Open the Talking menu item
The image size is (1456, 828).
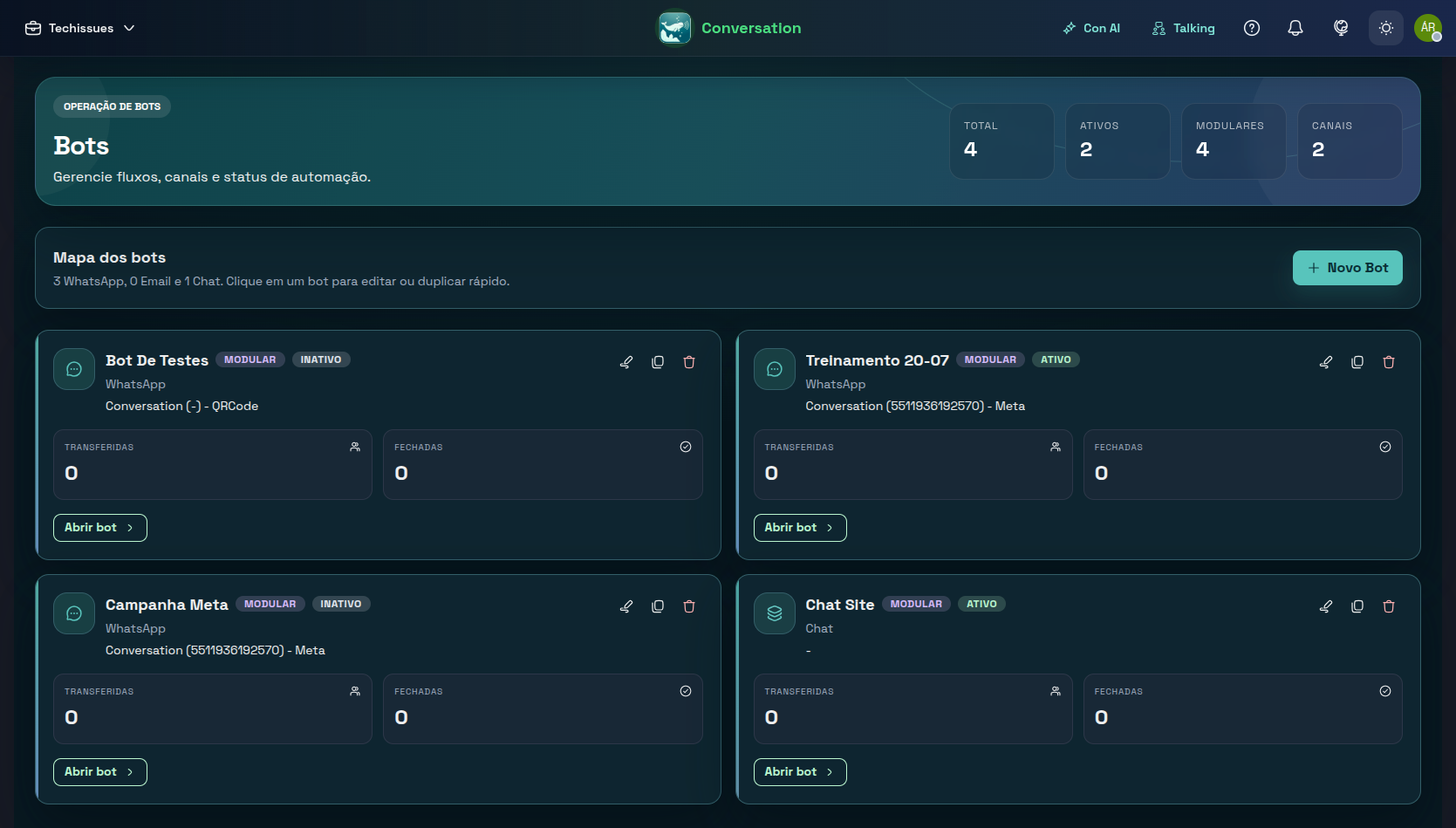pos(1183,28)
